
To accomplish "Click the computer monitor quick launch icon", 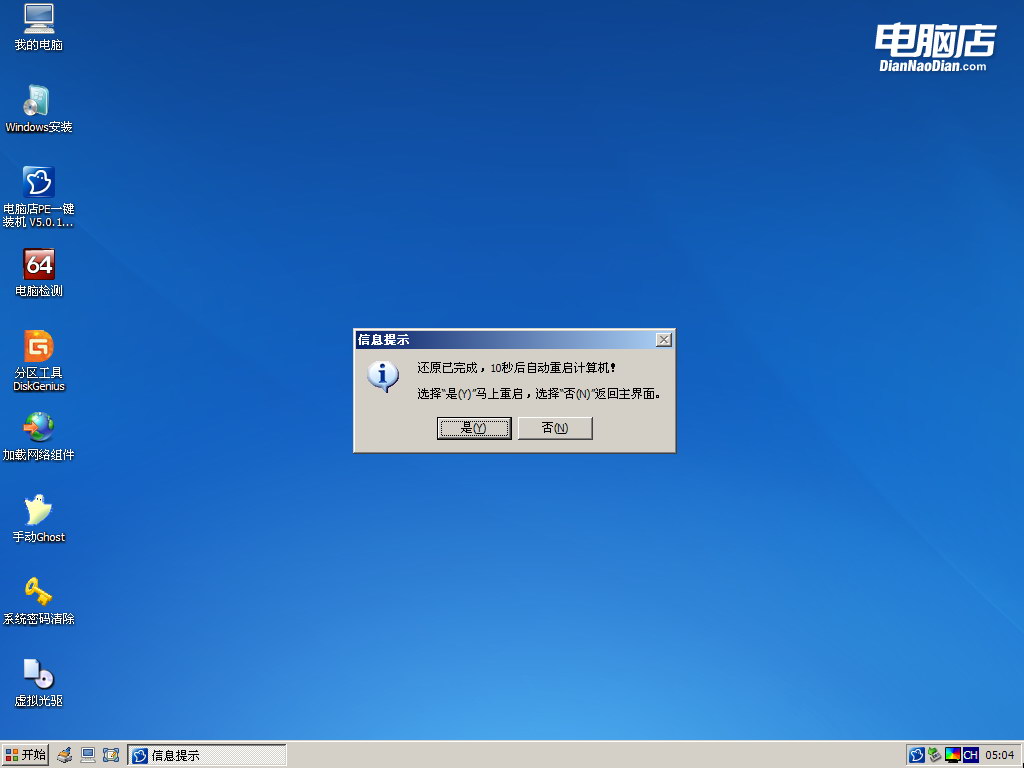I will tap(88, 755).
